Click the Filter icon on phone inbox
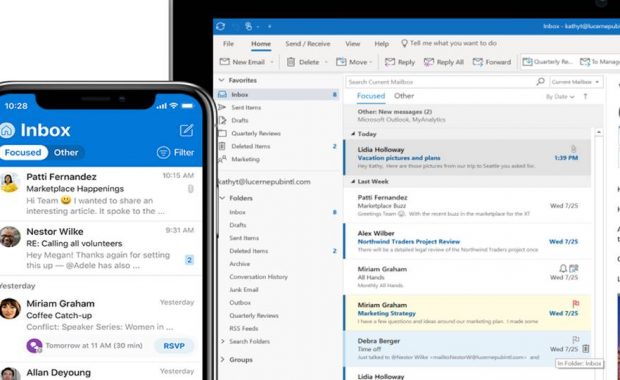 (163, 152)
